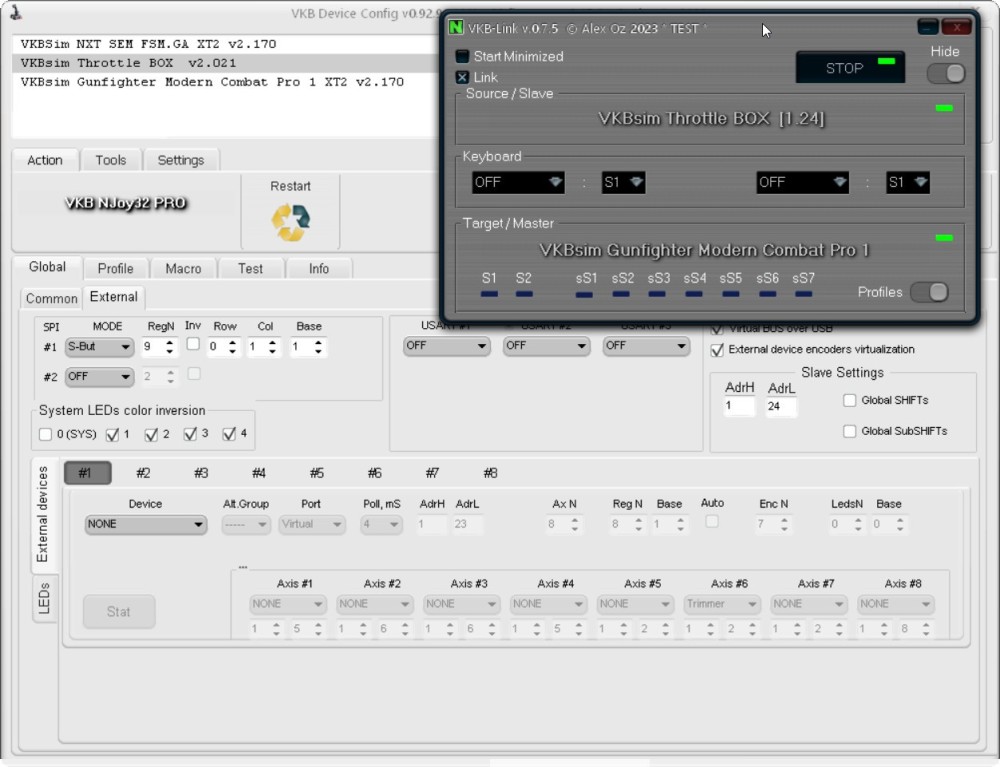Toggle the Hide switch in VKB-Link

[945, 73]
